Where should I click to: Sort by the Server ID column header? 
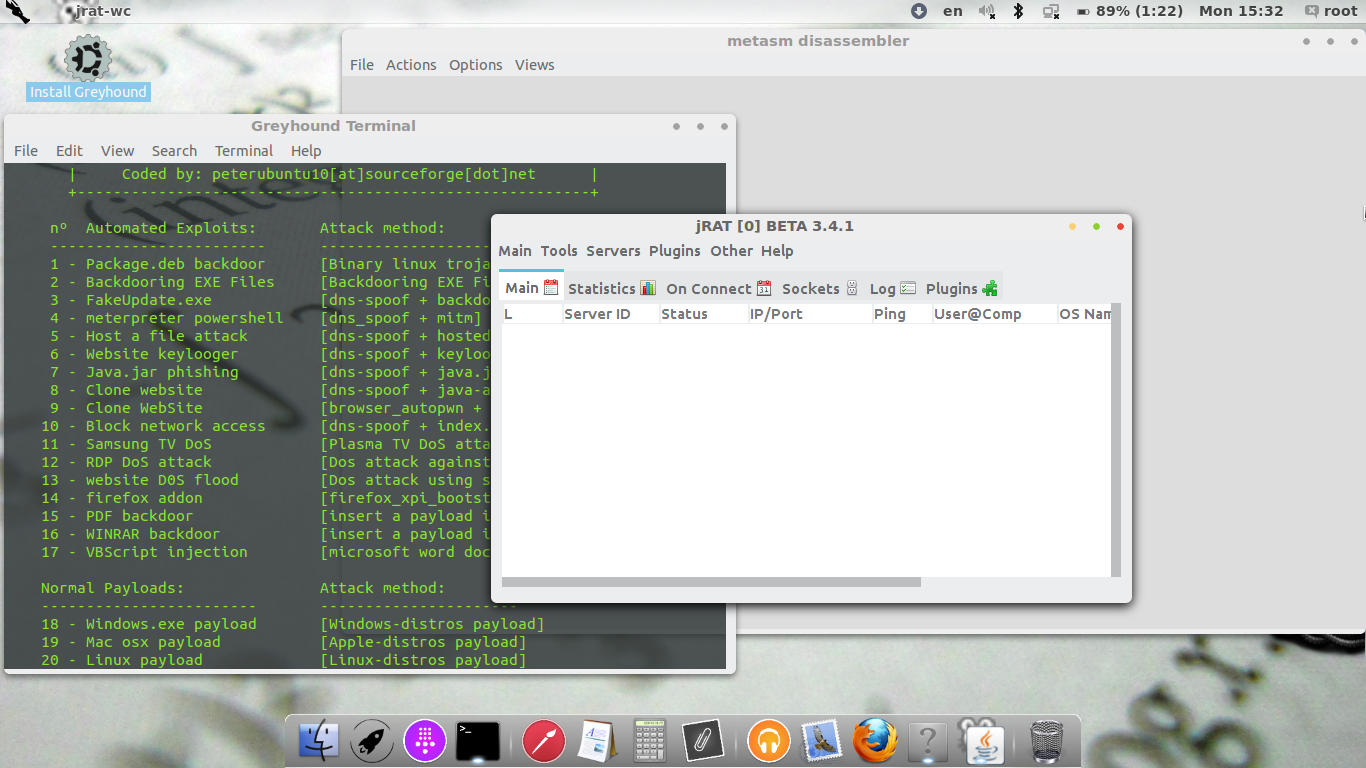click(x=610, y=314)
